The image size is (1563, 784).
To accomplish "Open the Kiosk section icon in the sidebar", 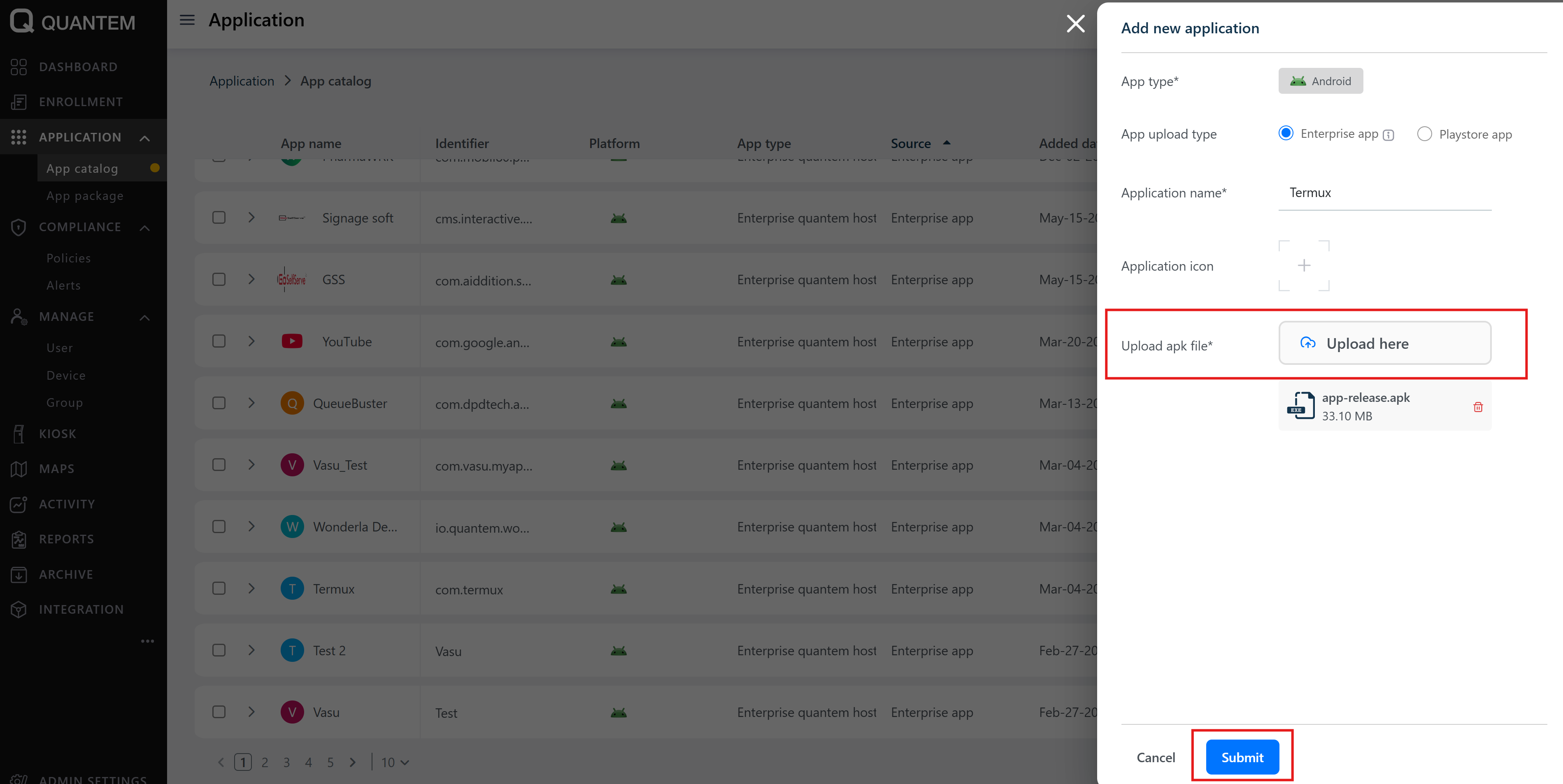I will [x=19, y=434].
